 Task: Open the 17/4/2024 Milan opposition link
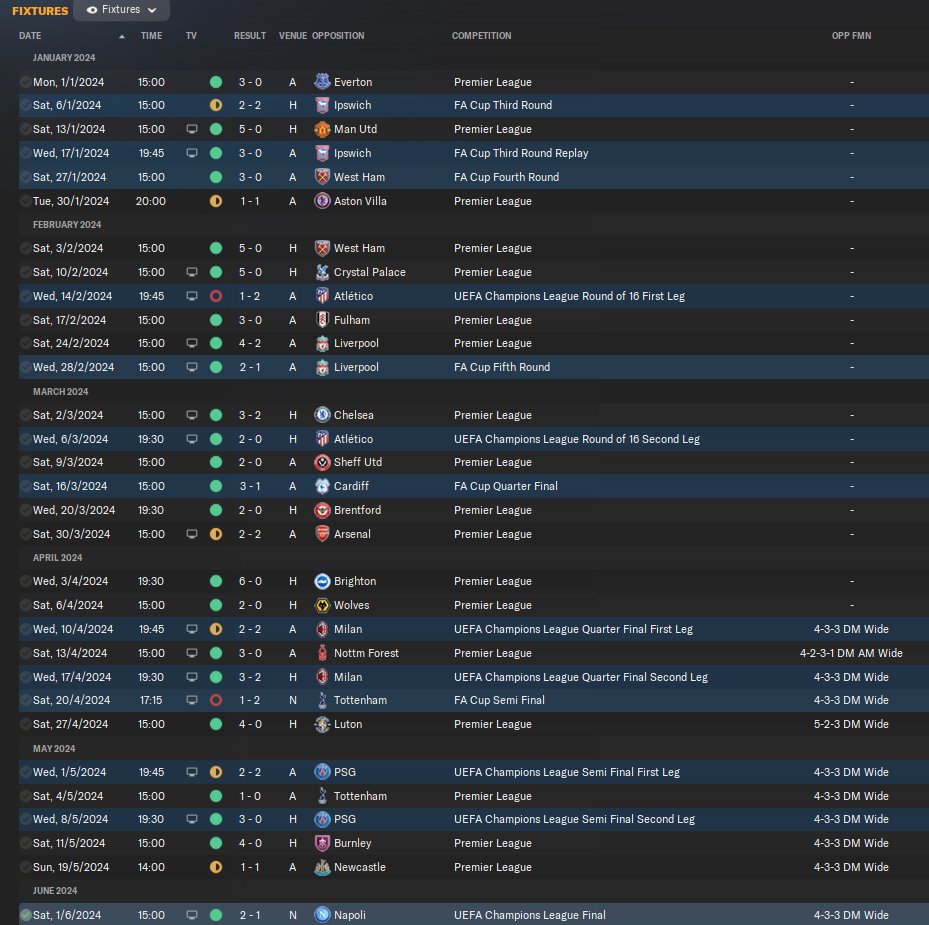(x=348, y=677)
